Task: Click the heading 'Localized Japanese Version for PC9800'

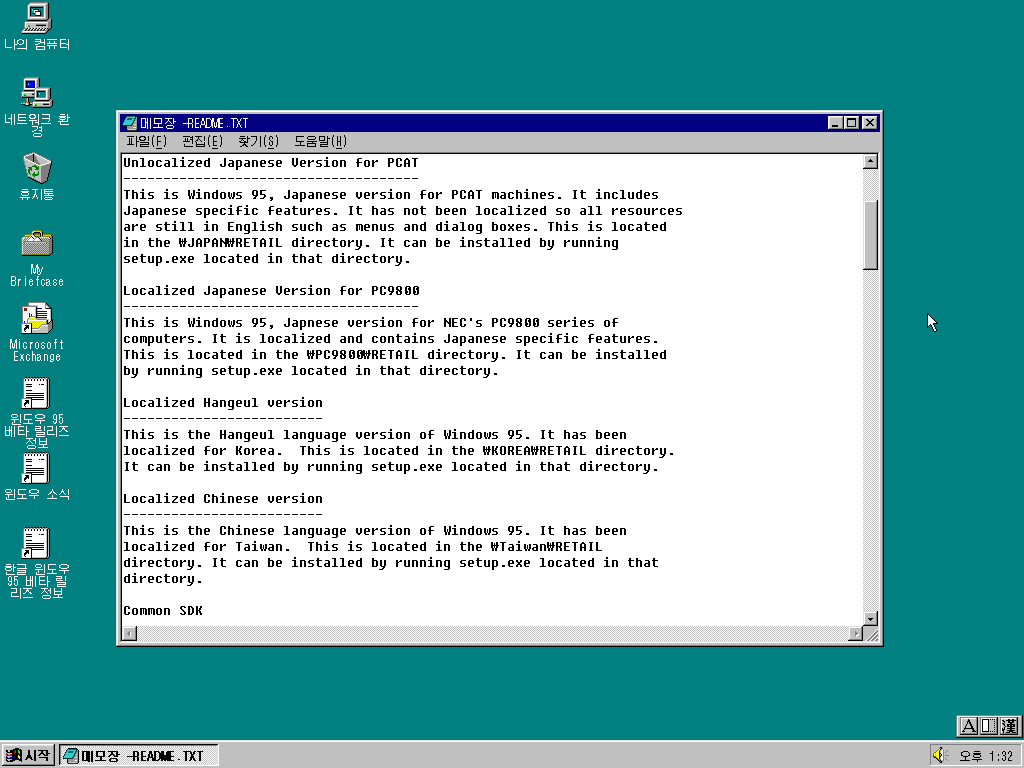Action: tap(271, 291)
